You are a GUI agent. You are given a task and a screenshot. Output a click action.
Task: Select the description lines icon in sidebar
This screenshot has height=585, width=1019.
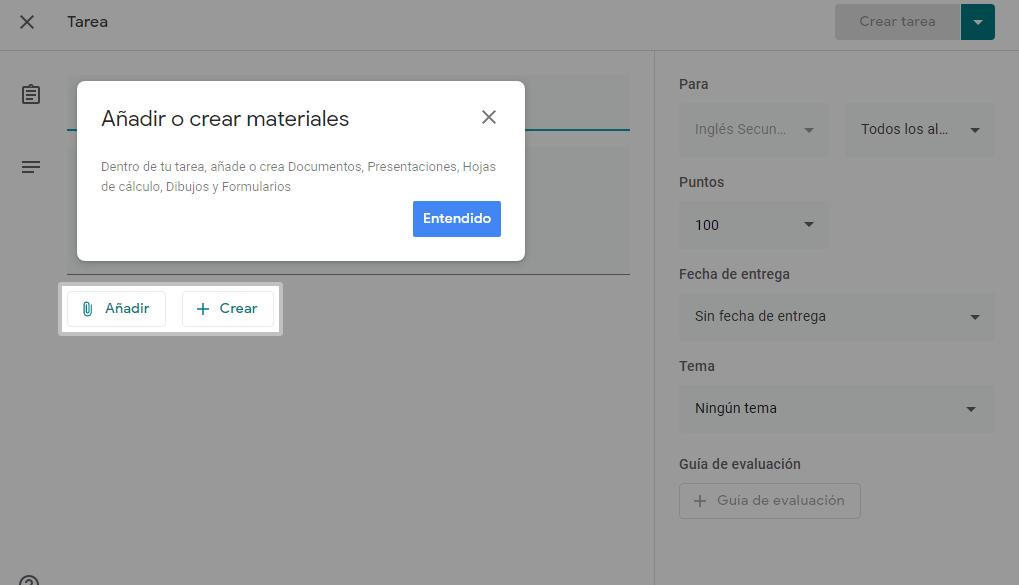click(x=31, y=166)
